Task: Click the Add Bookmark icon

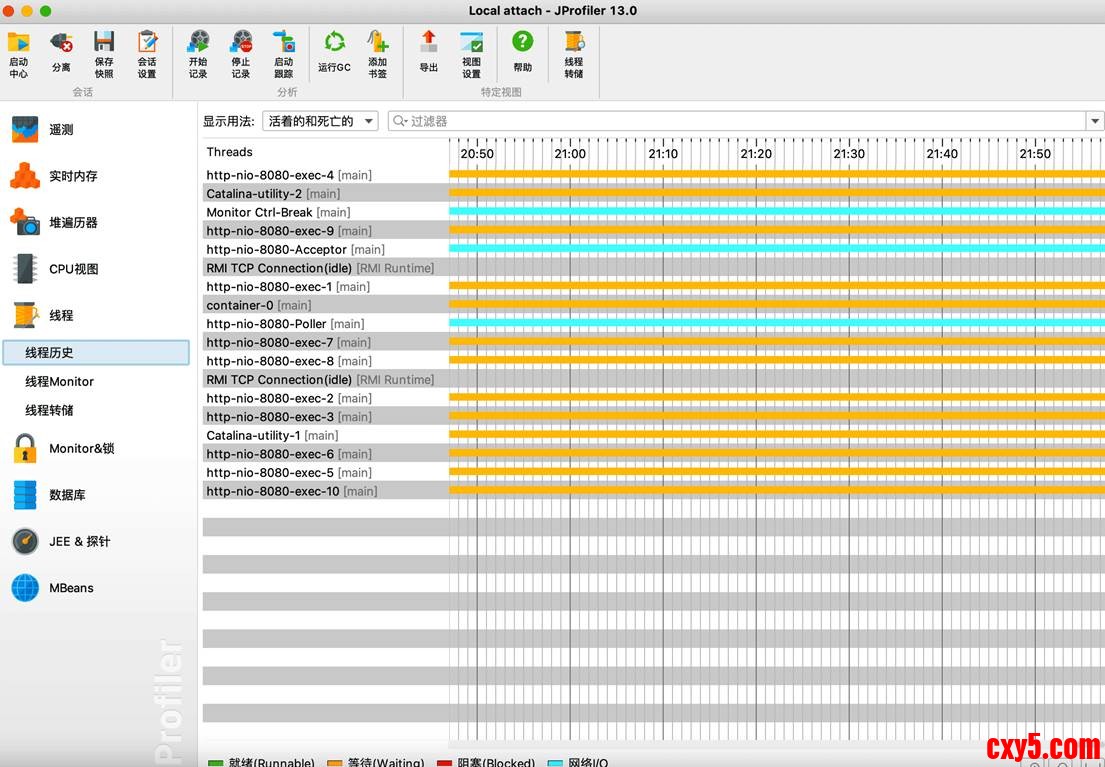Action: tap(377, 53)
